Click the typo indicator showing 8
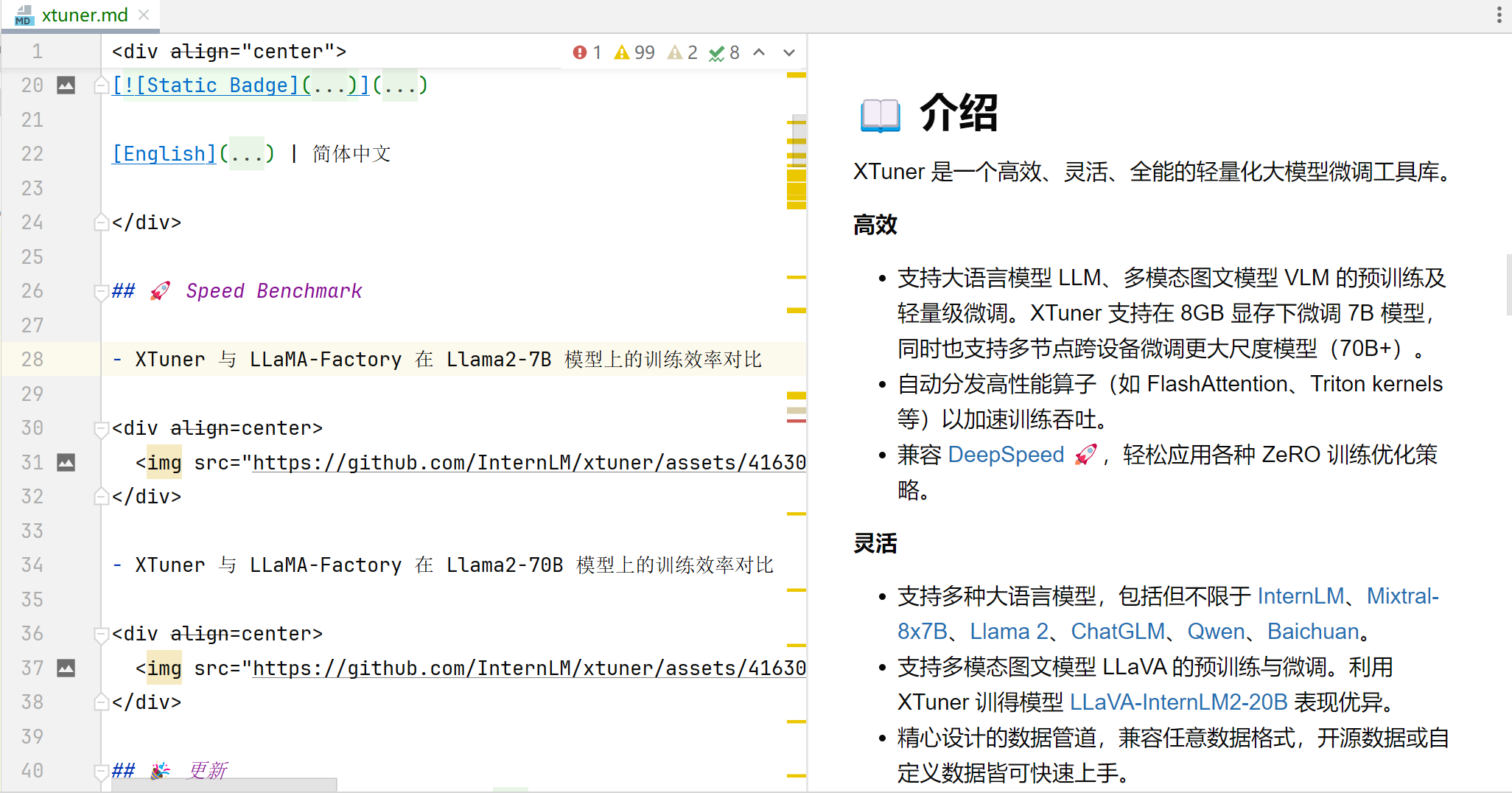Screen dimensions: 1512x793 [x=724, y=52]
